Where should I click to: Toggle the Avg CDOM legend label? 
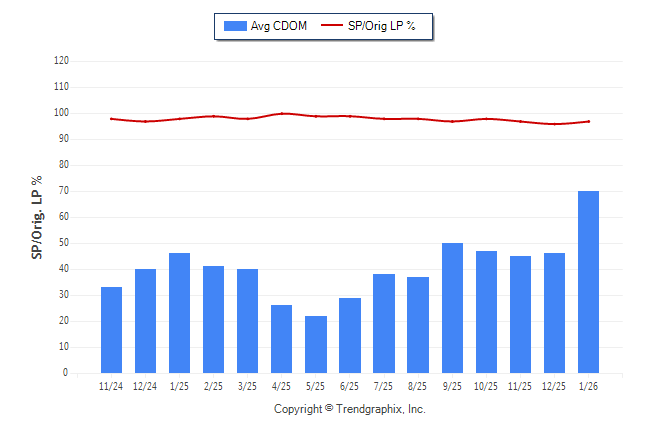coord(279,26)
